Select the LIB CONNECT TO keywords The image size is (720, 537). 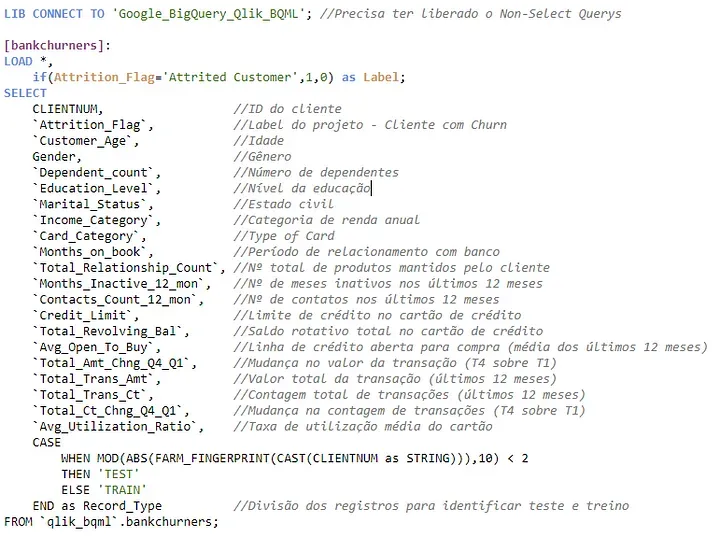tap(54, 14)
